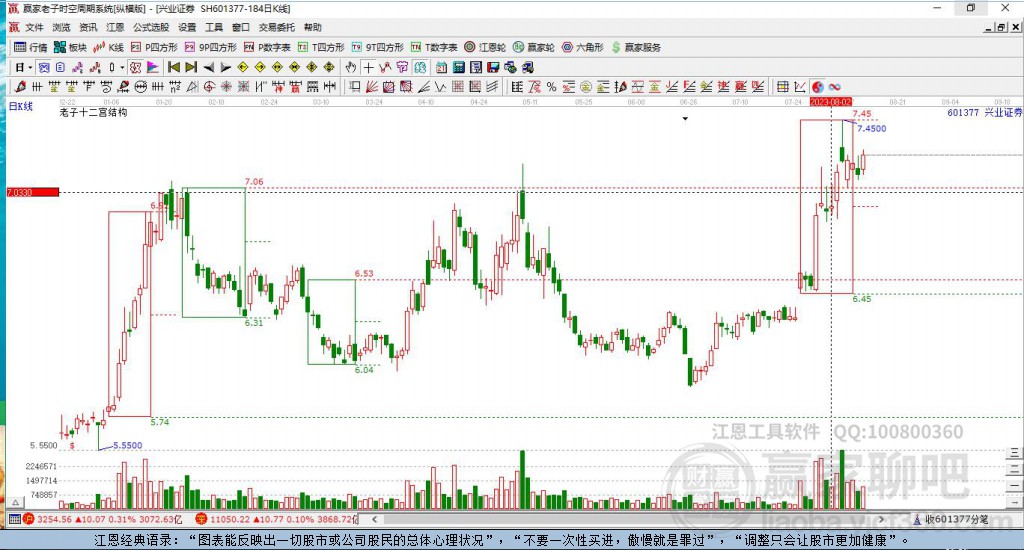Select the blue infinity icon

click(x=835, y=86)
